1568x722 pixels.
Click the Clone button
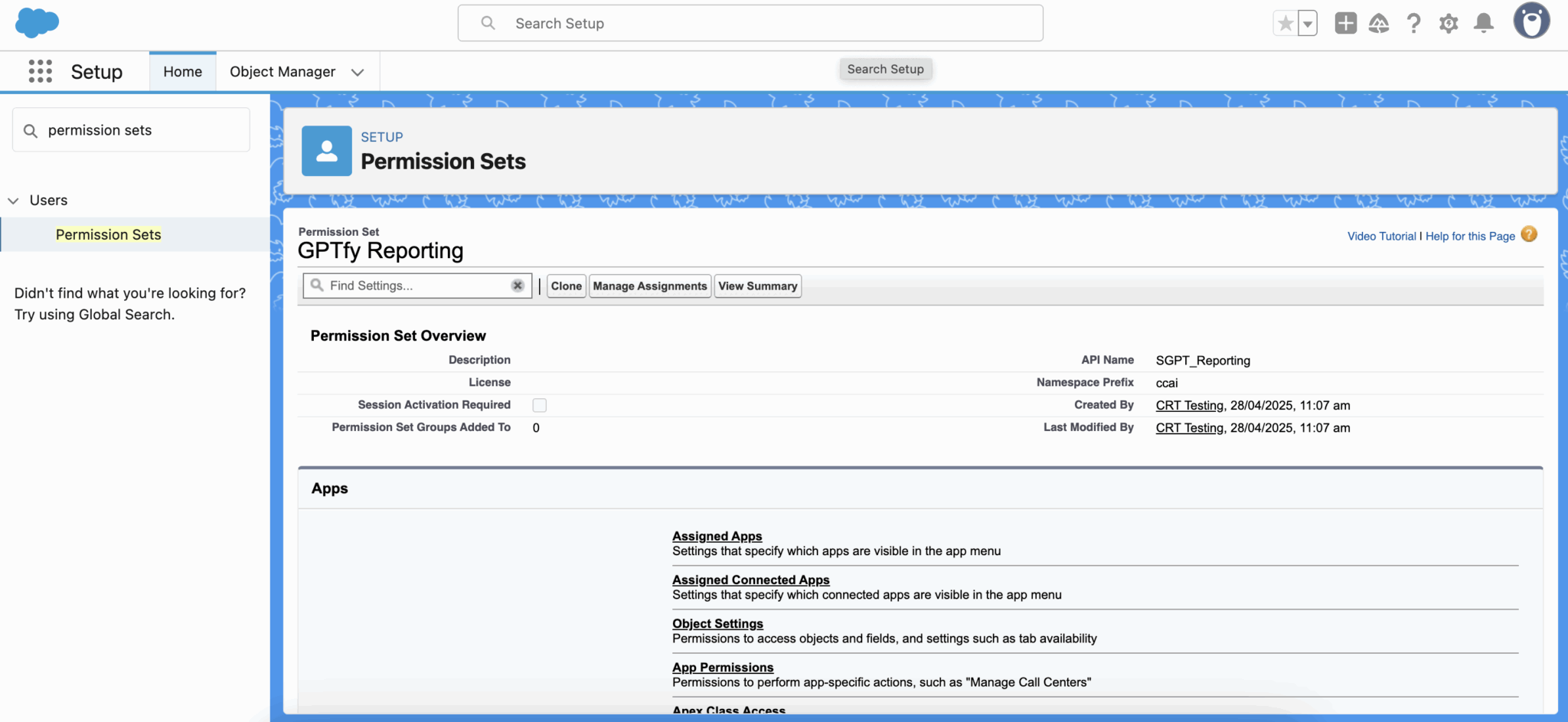click(x=566, y=286)
